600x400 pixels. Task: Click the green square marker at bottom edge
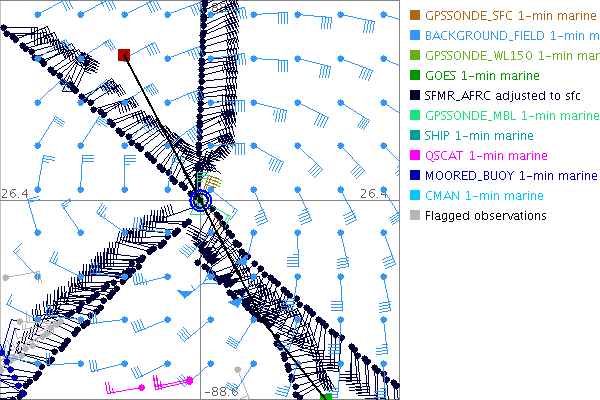[x=325, y=396]
